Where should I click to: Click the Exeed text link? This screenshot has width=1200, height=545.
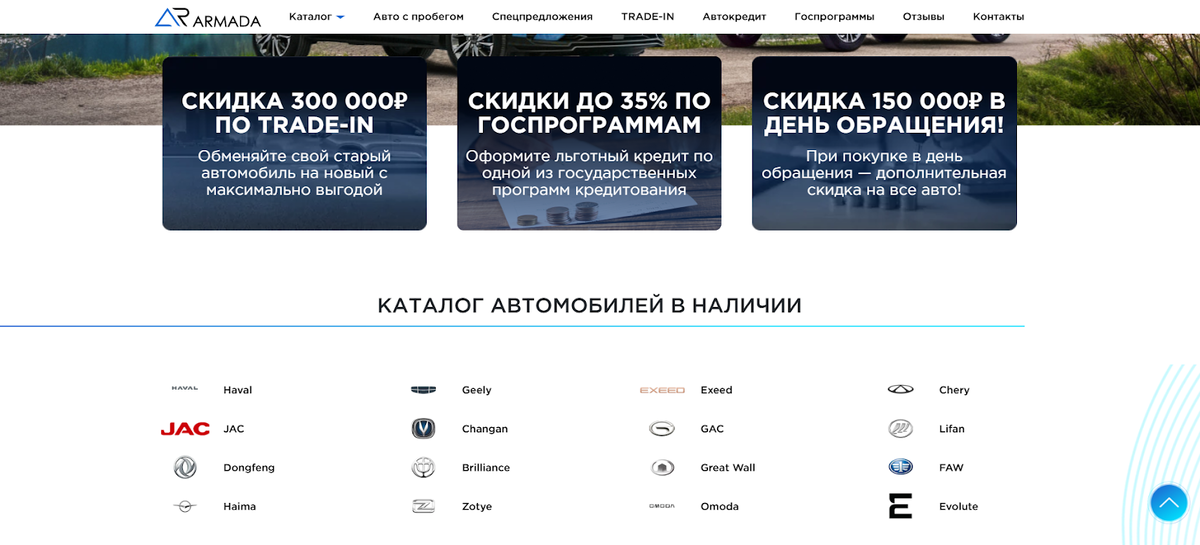tap(716, 390)
